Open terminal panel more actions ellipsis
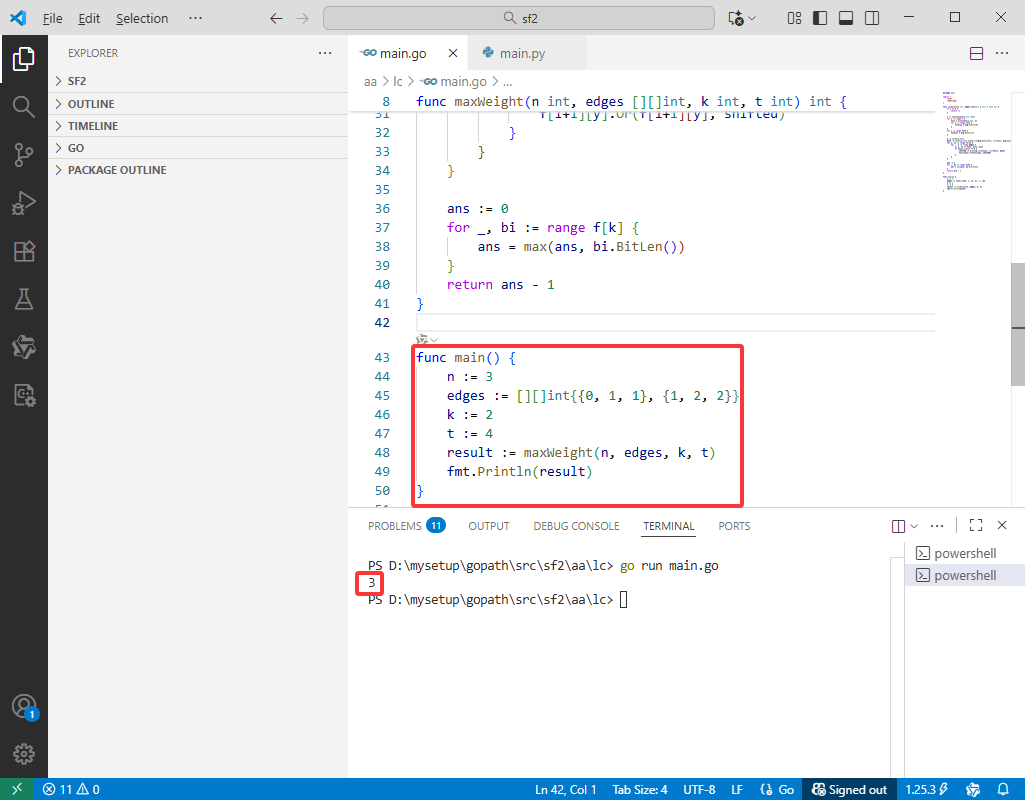This screenshot has height=800, width=1025. point(937,525)
